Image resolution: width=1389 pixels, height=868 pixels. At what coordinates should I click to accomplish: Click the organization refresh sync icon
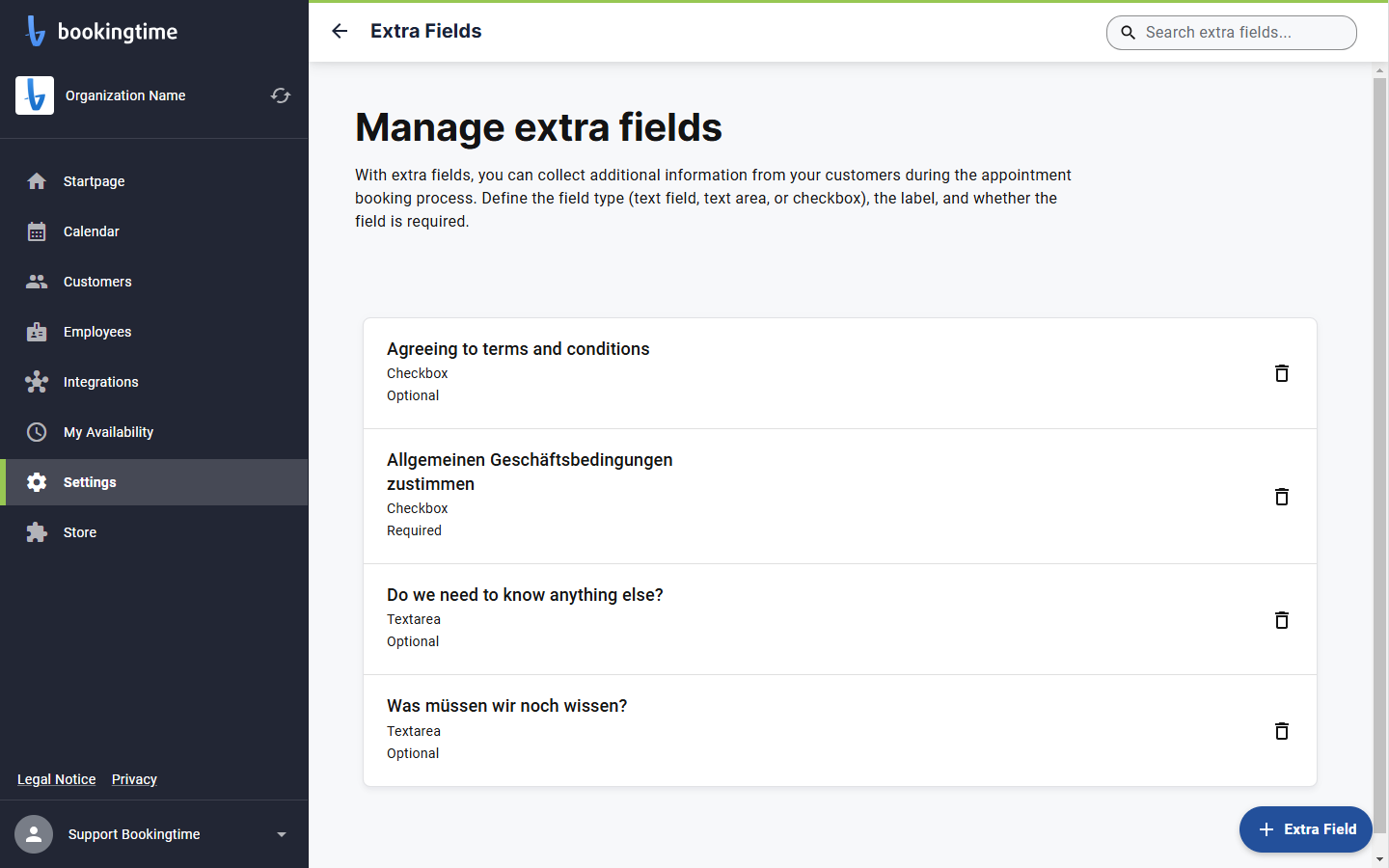tap(281, 95)
